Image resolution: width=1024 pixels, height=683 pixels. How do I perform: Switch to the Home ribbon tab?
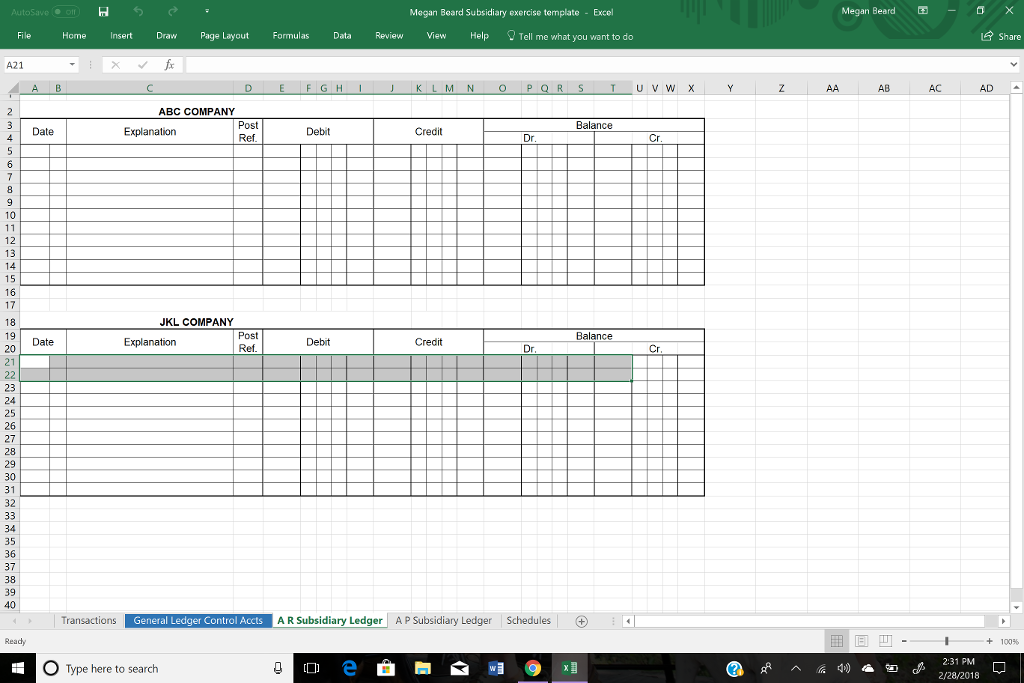point(74,36)
